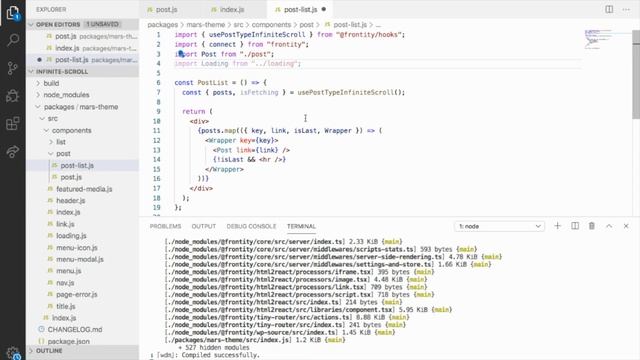This screenshot has height=360, width=640.
Task: Open link.js file
Action: (x=83, y=224)
